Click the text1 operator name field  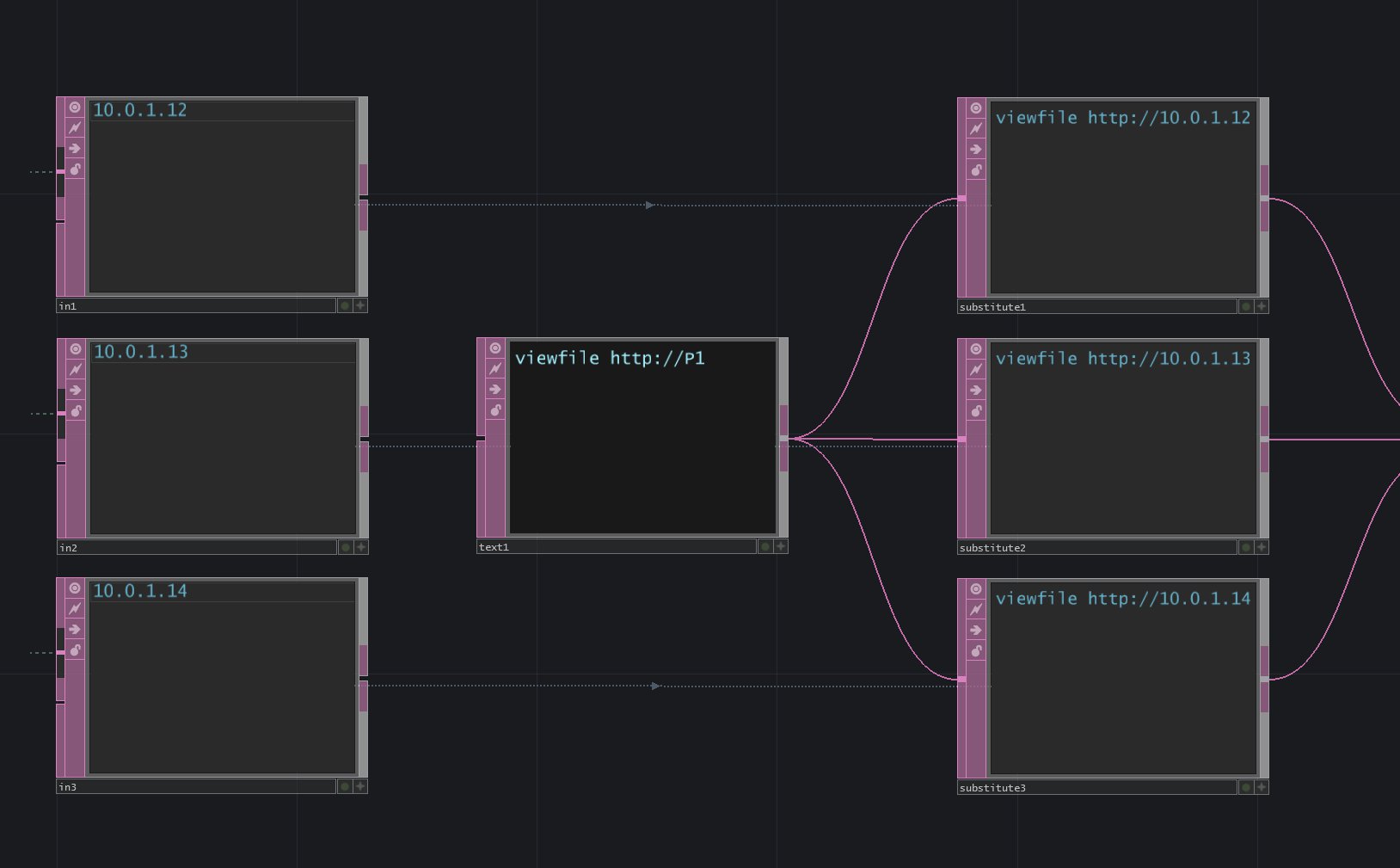click(616, 547)
